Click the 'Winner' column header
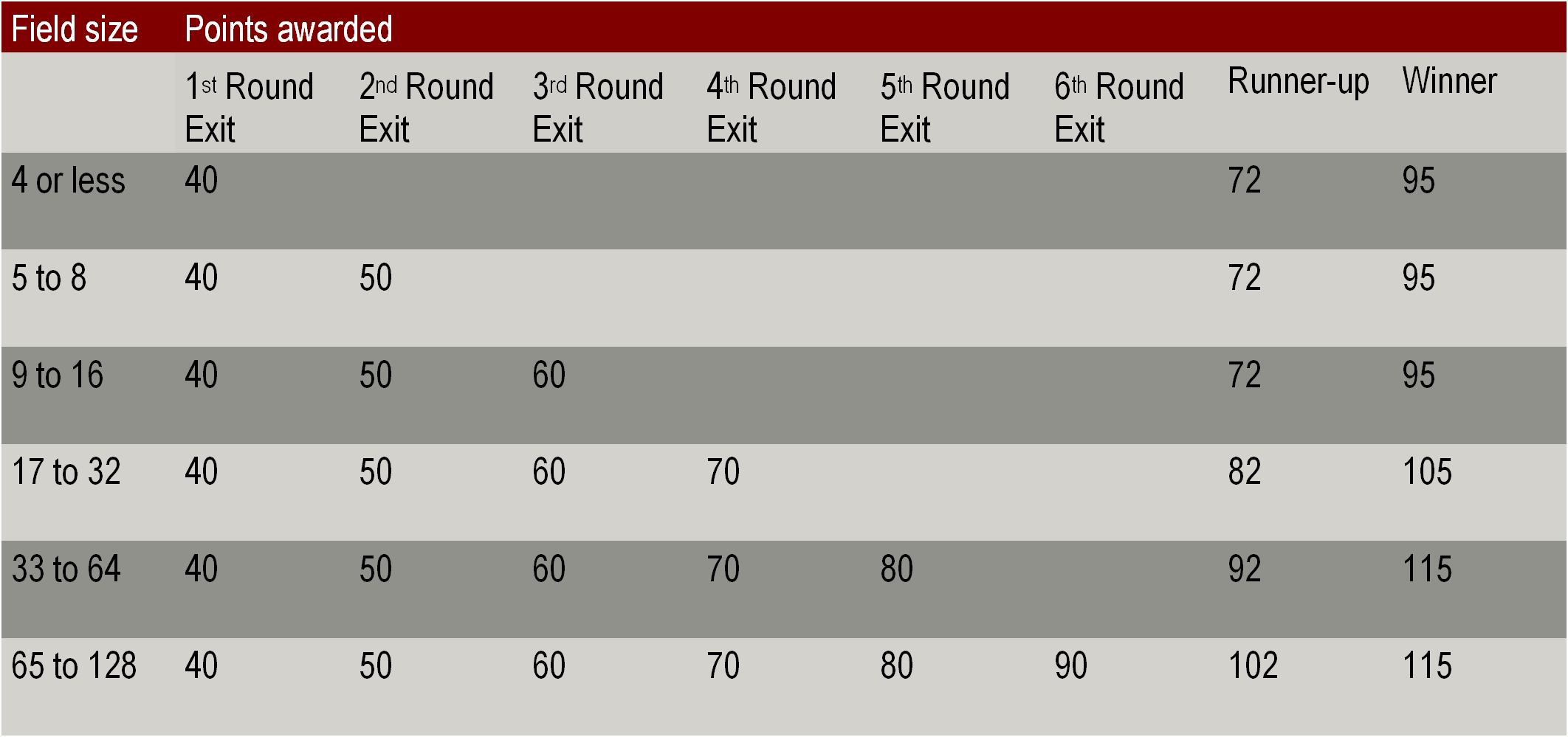Image resolution: width=1568 pixels, height=737 pixels. (x=1449, y=81)
